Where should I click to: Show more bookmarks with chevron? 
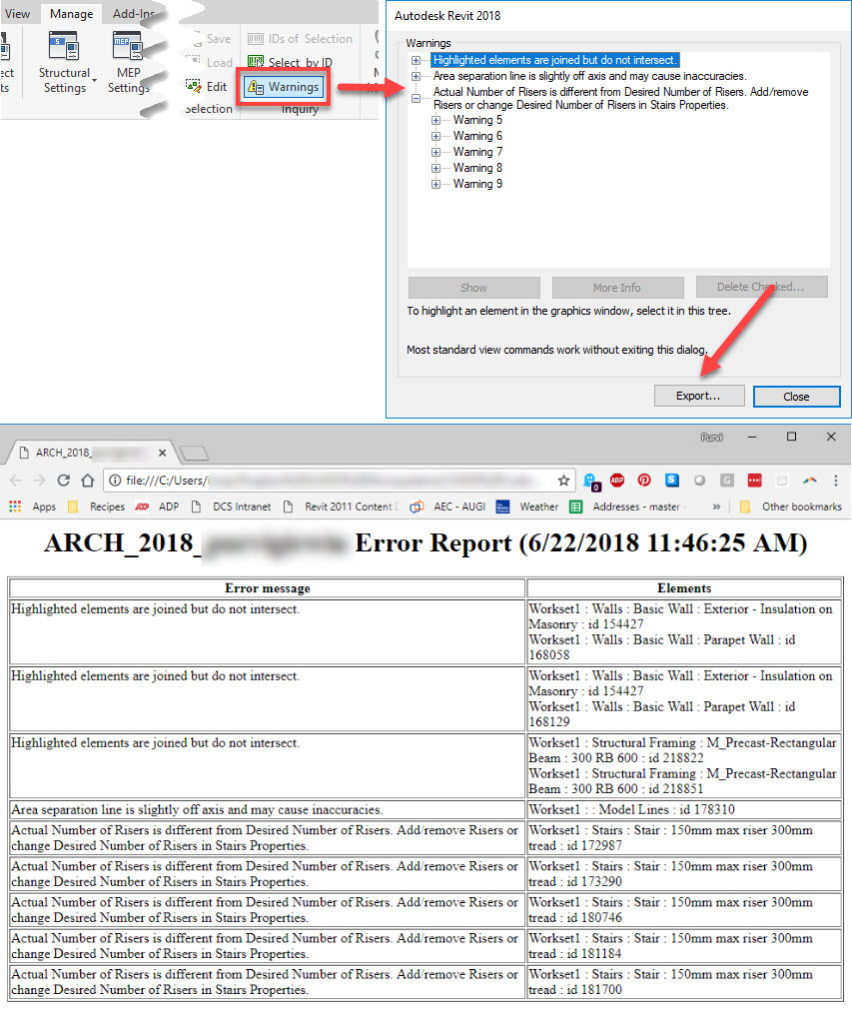pos(716,507)
